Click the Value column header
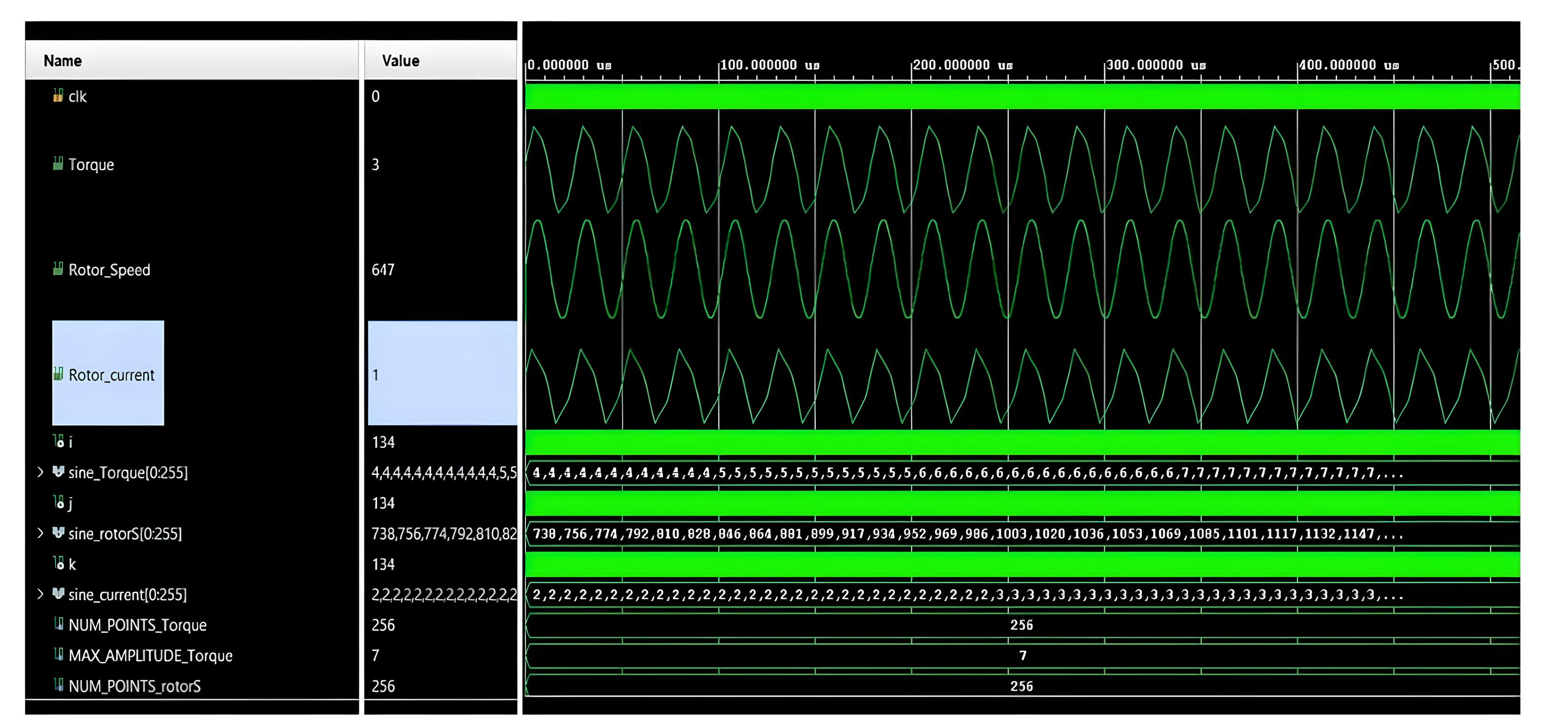The width and height of the screenshot is (1568, 721). click(x=400, y=60)
